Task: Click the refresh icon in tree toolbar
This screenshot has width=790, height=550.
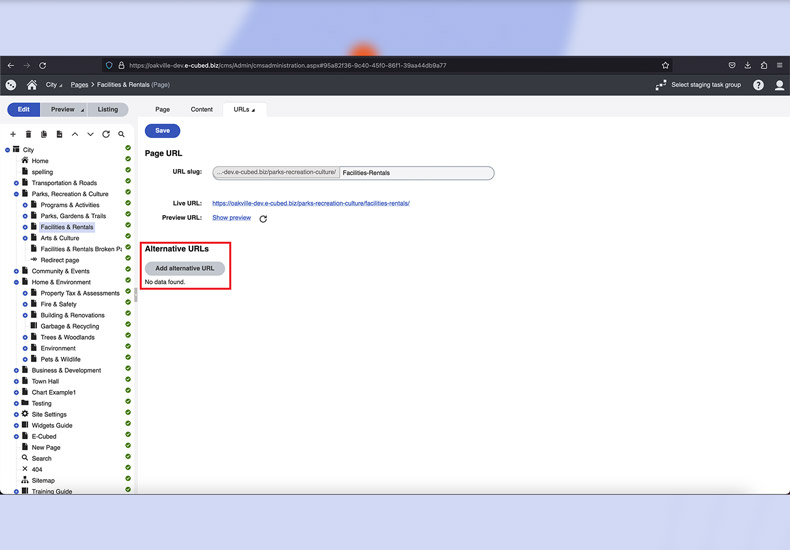Action: click(x=106, y=134)
